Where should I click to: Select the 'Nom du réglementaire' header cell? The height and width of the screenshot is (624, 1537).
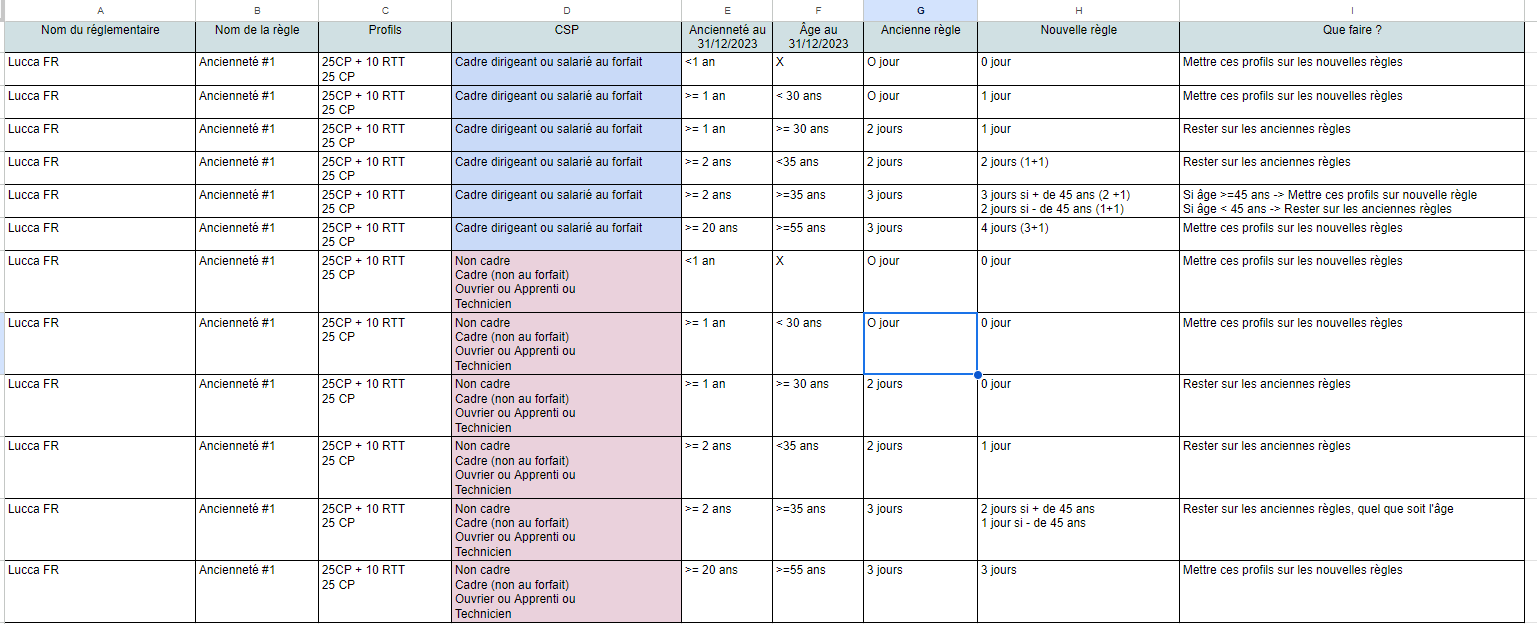click(100, 36)
